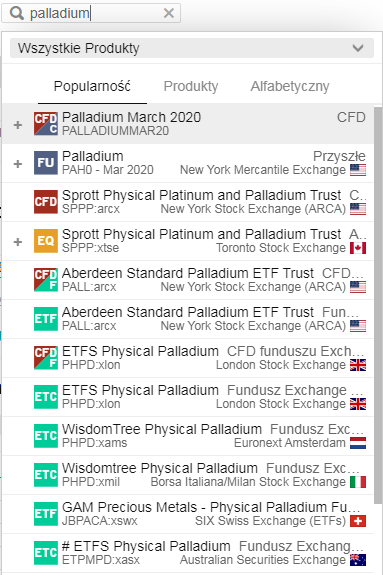Switch to the Alfabetyczny tab

[290, 86]
